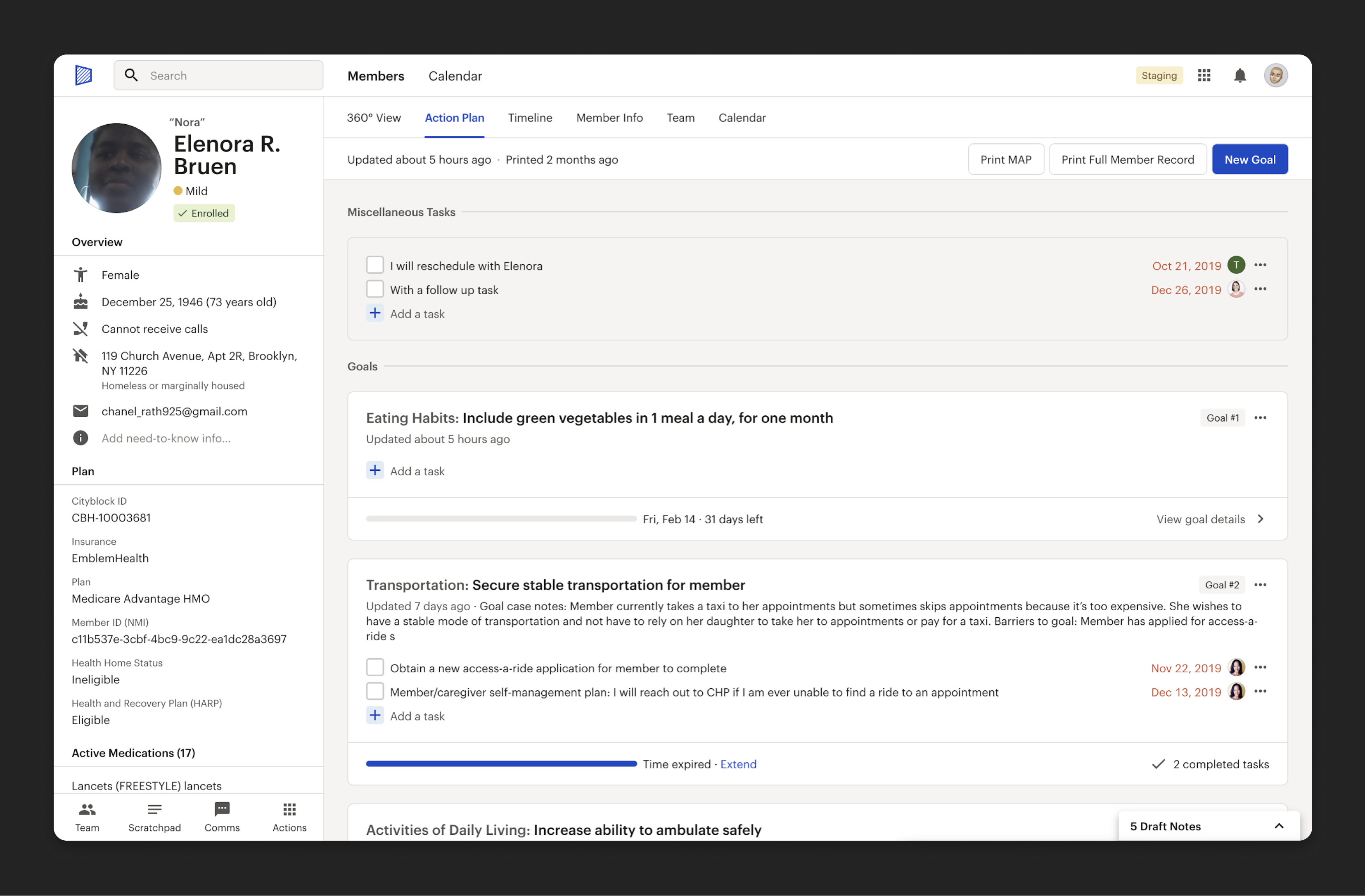Check 'With a follow up task' checkbox
The width and height of the screenshot is (1365, 896).
375,289
